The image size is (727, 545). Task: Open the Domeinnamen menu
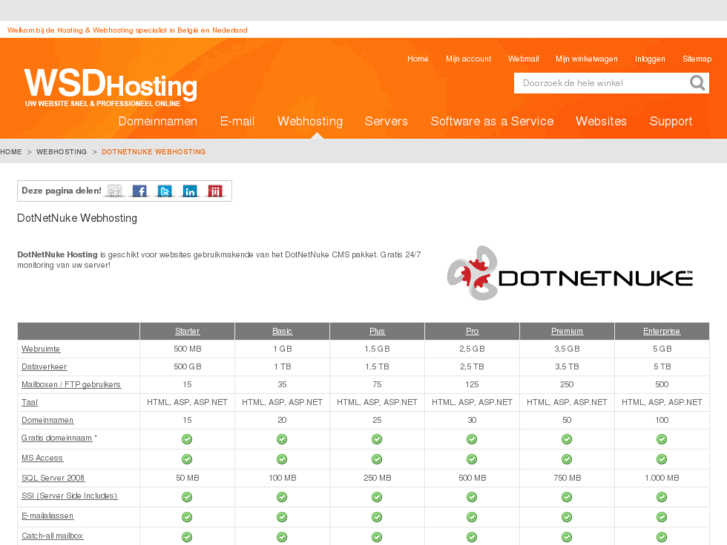point(158,122)
